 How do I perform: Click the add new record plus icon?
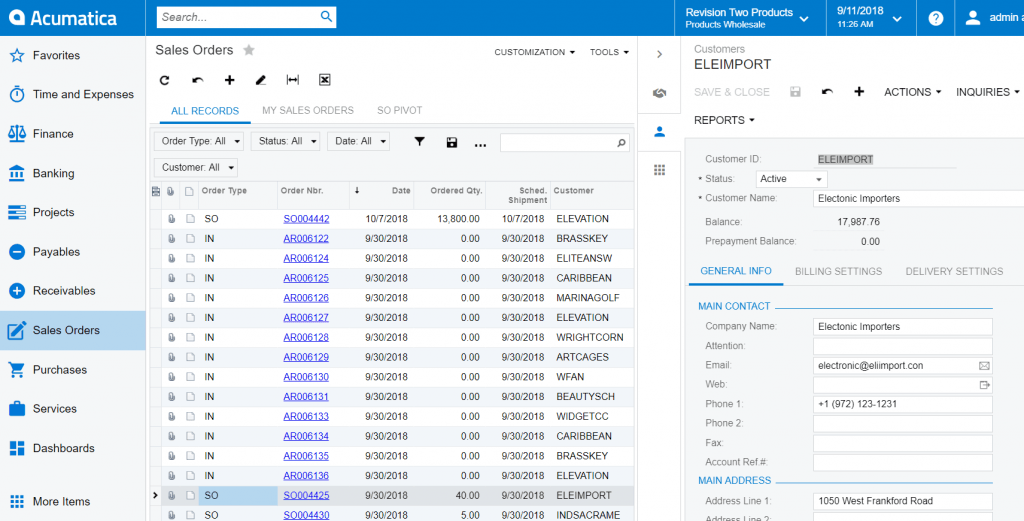pos(229,80)
